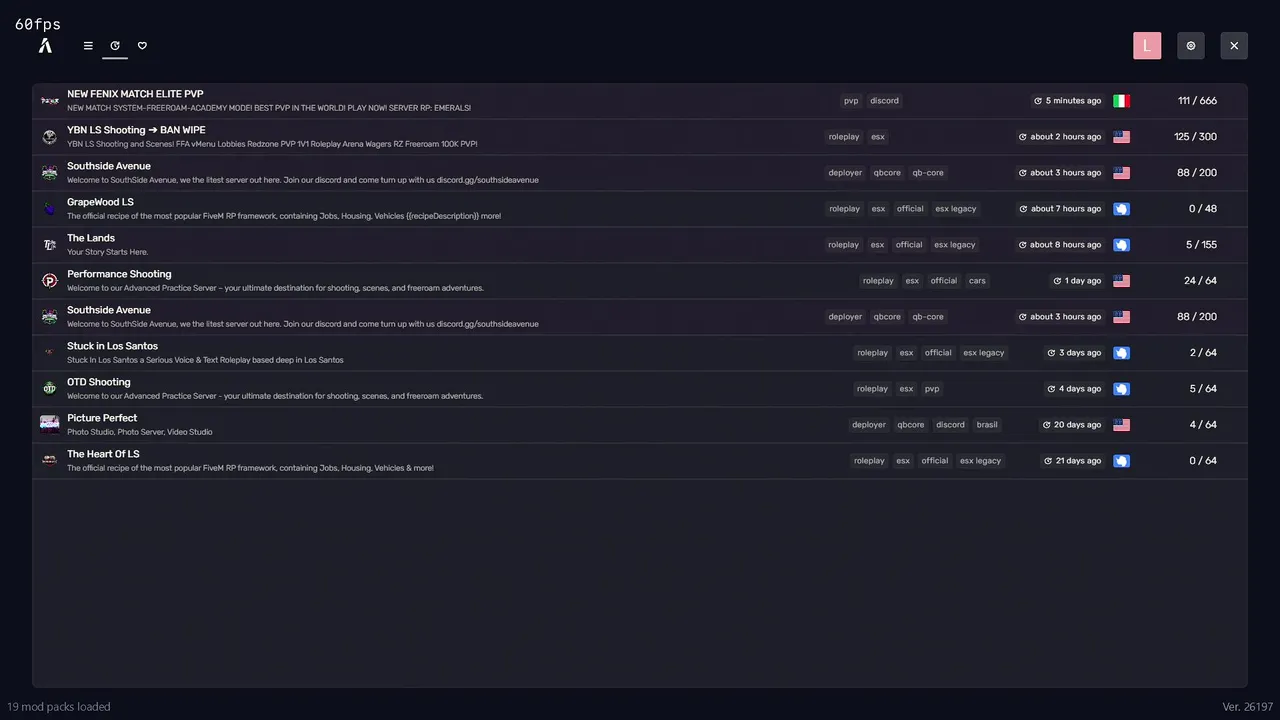Select the Stuck in Los Santos server
1280x720 pixels.
pos(112,347)
